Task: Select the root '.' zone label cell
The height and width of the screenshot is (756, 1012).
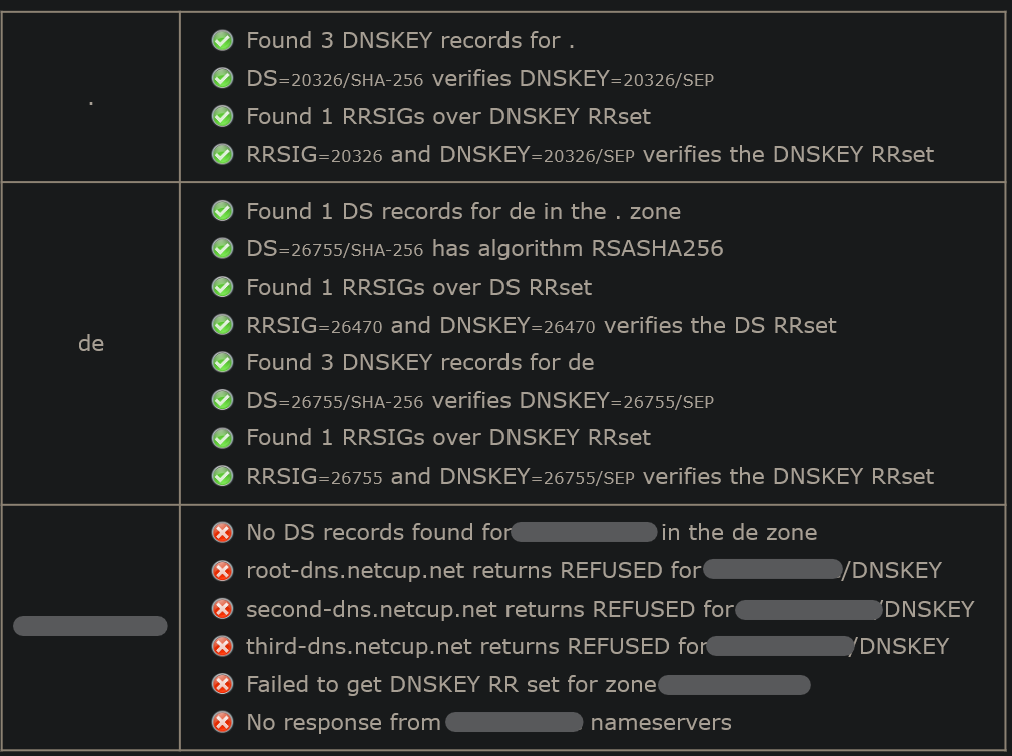Action: coord(91,97)
